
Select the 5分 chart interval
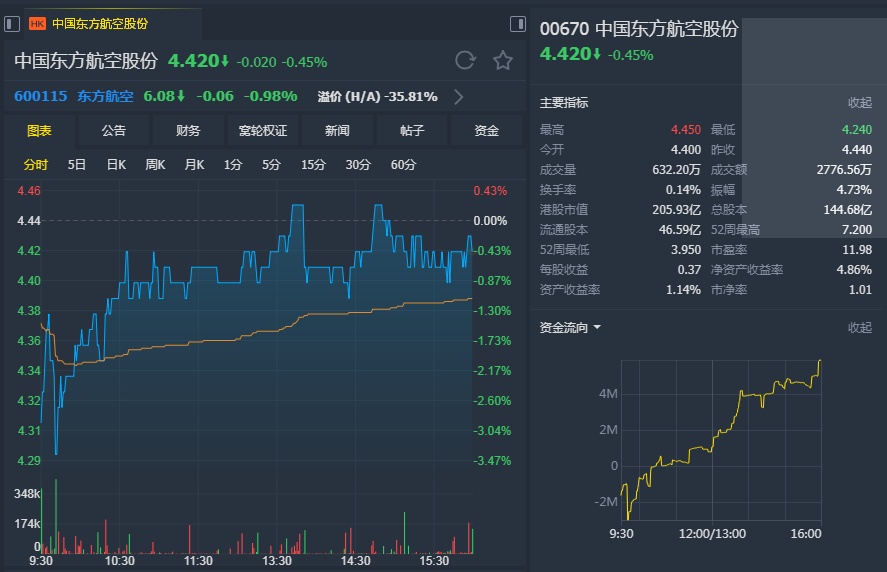[x=271, y=165]
